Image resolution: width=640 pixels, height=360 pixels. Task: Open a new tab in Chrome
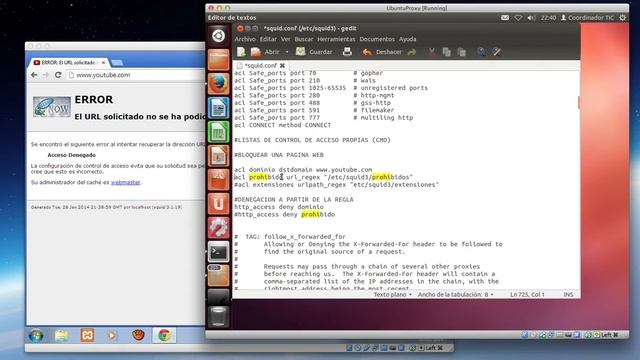coord(117,62)
